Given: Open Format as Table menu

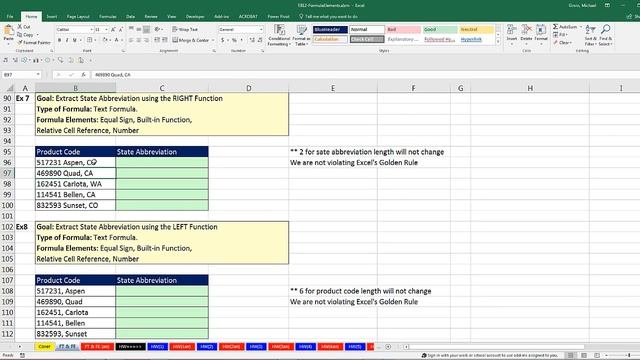Looking at the screenshot, I should pyautogui.click(x=302, y=35).
